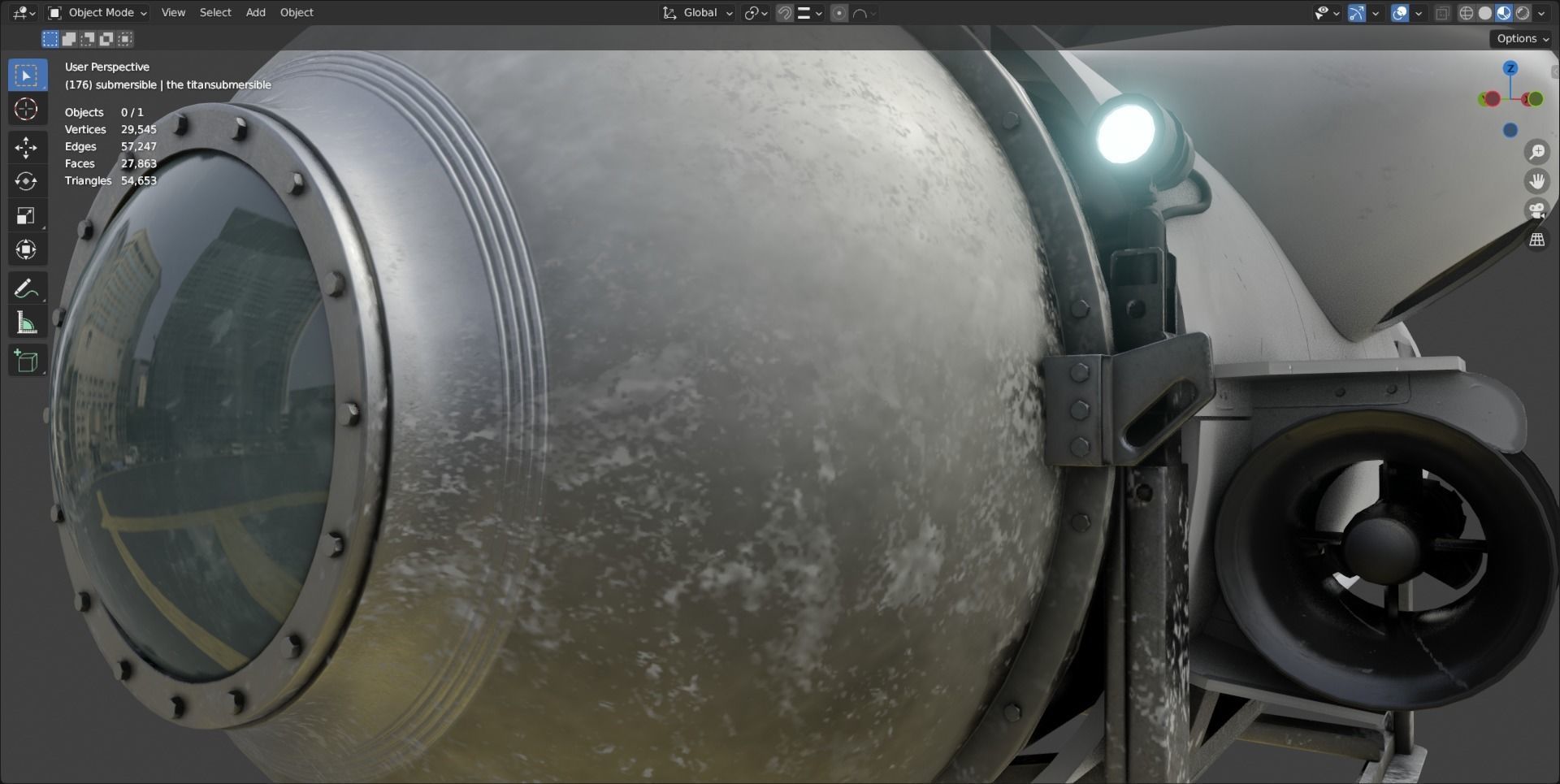The height and width of the screenshot is (784, 1560).
Task: Click the negative Z axis dot on gizmo
Action: point(1510,130)
